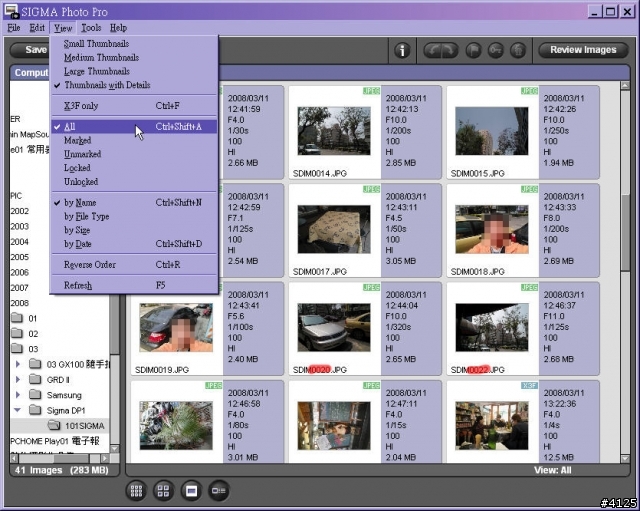
Task: Click scroll-down arrow of thumbnail pane
Action: (x=625, y=458)
